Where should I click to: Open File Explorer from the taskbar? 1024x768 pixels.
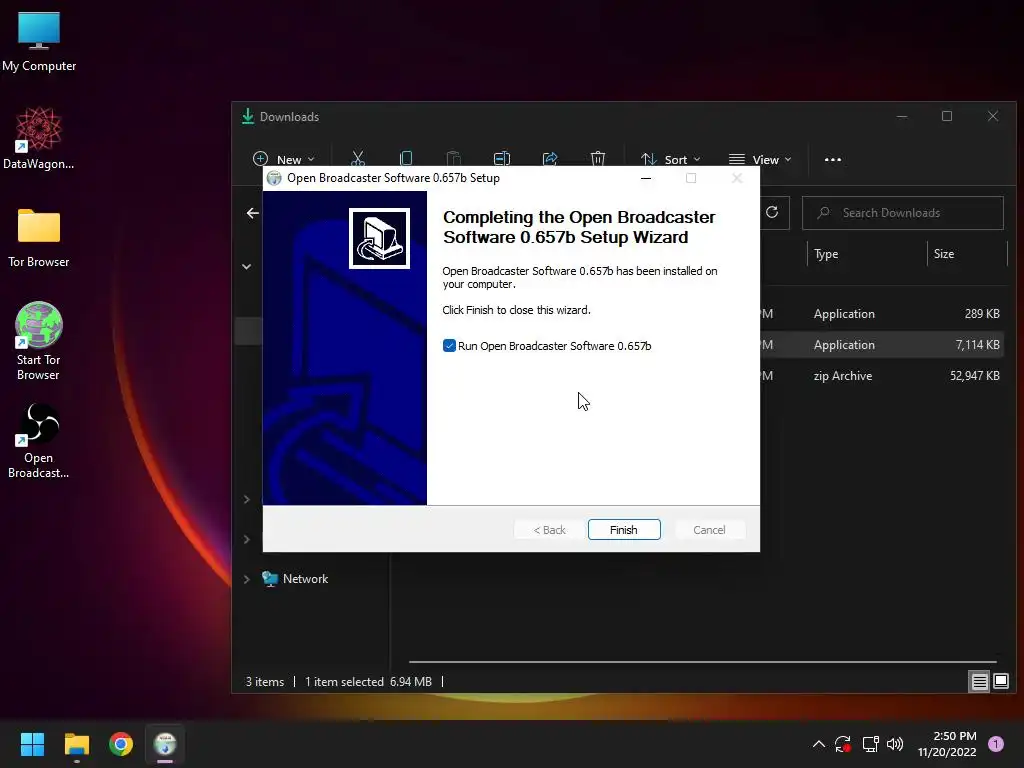coord(77,744)
